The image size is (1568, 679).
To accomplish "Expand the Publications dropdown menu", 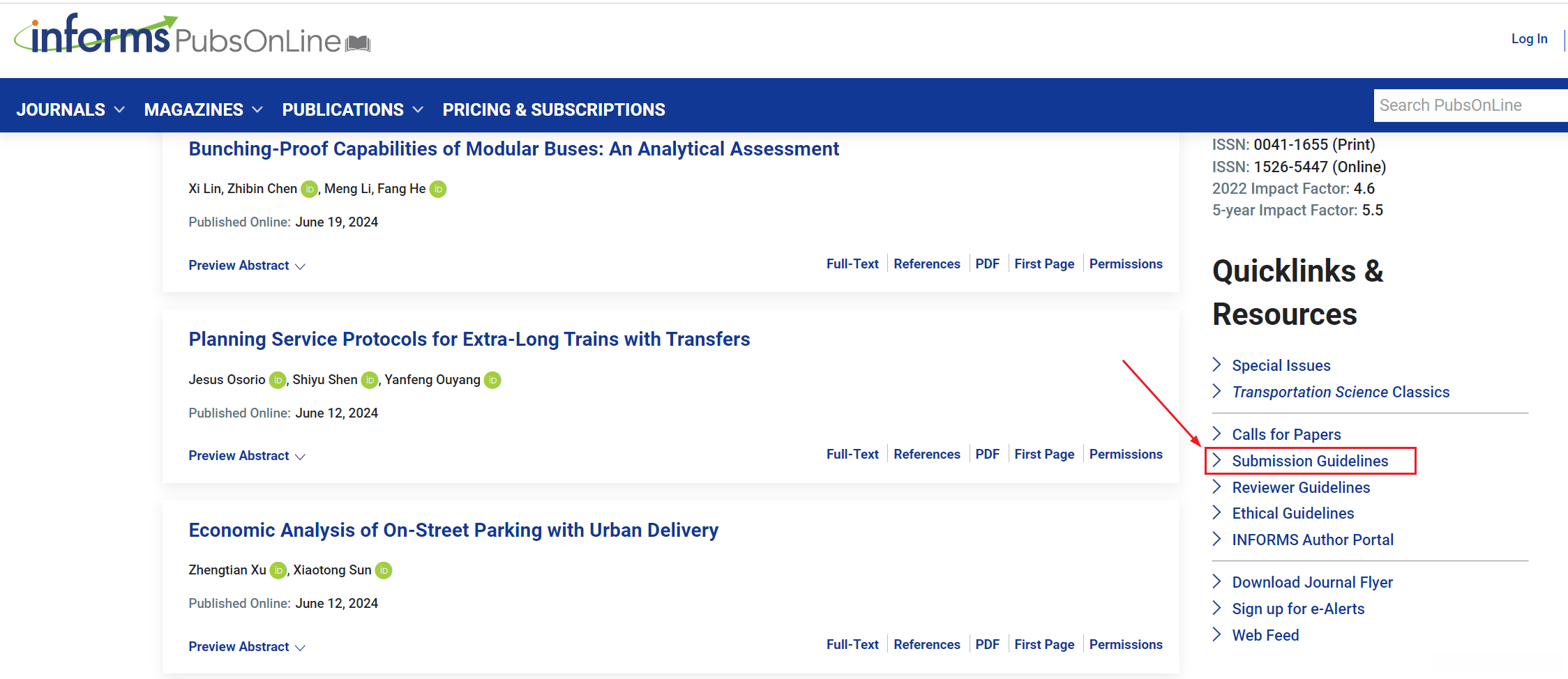I will click(x=352, y=109).
